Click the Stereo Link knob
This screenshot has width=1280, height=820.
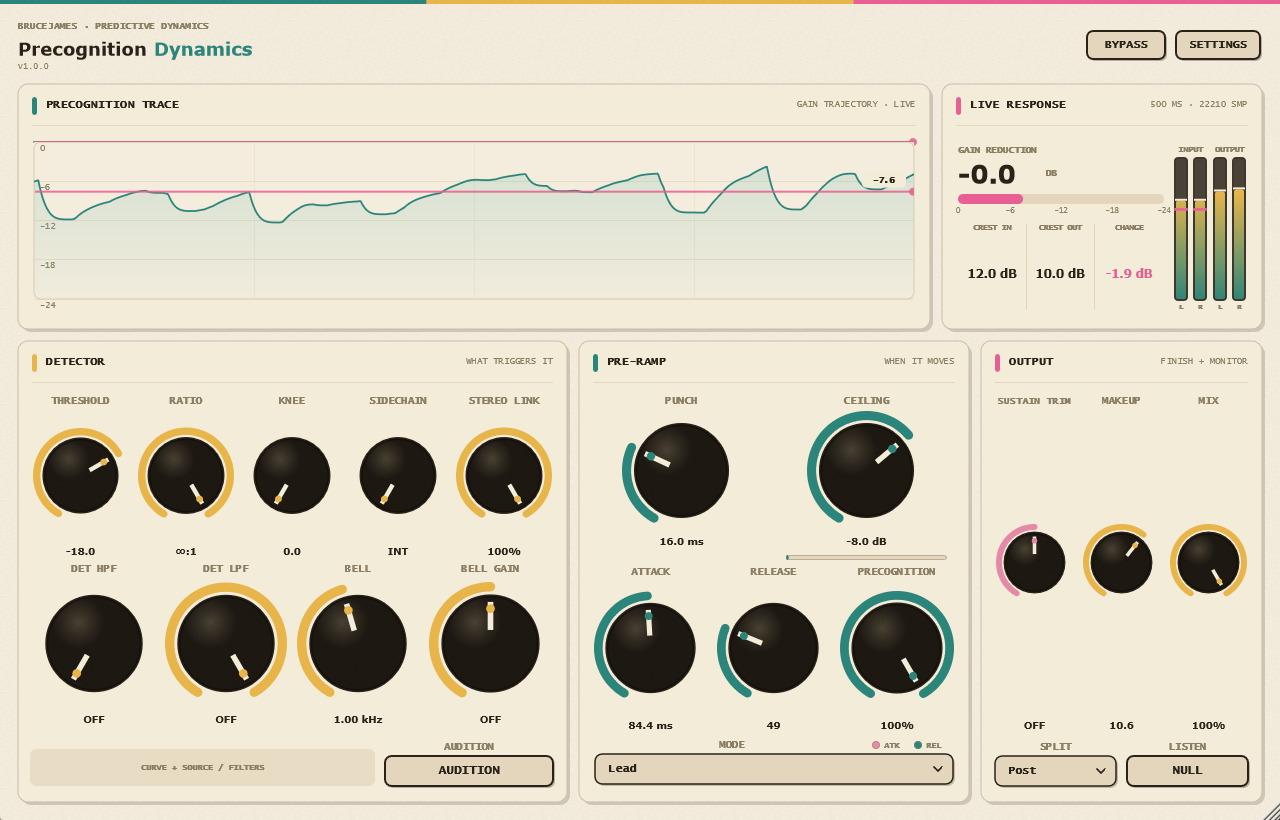(504, 475)
